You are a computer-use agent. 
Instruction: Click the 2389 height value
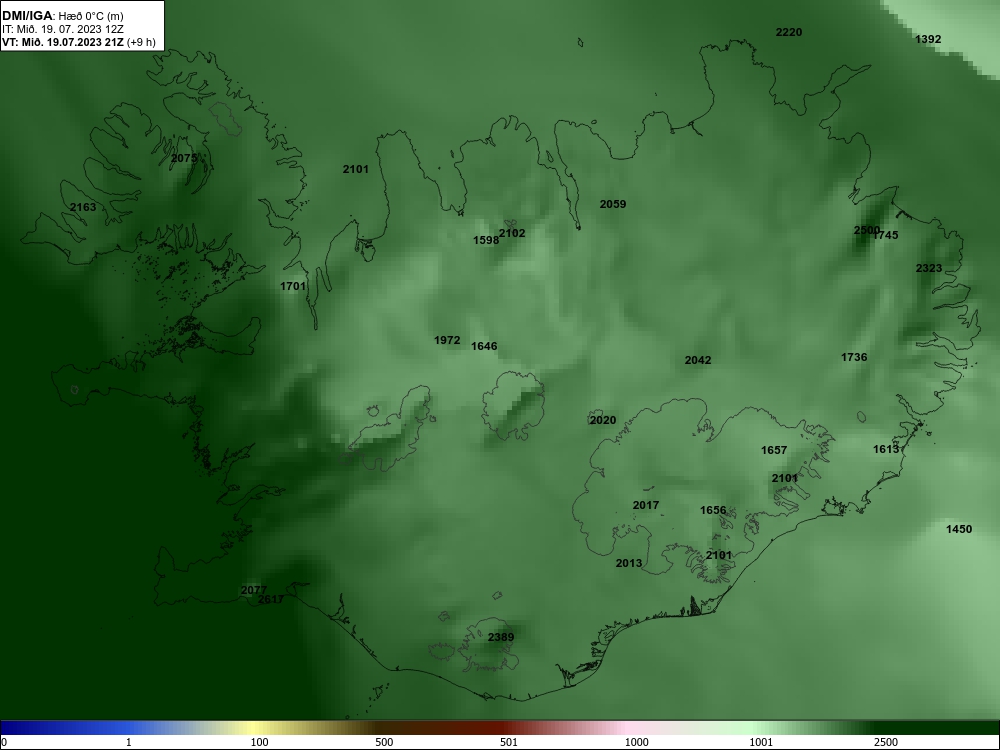point(501,637)
